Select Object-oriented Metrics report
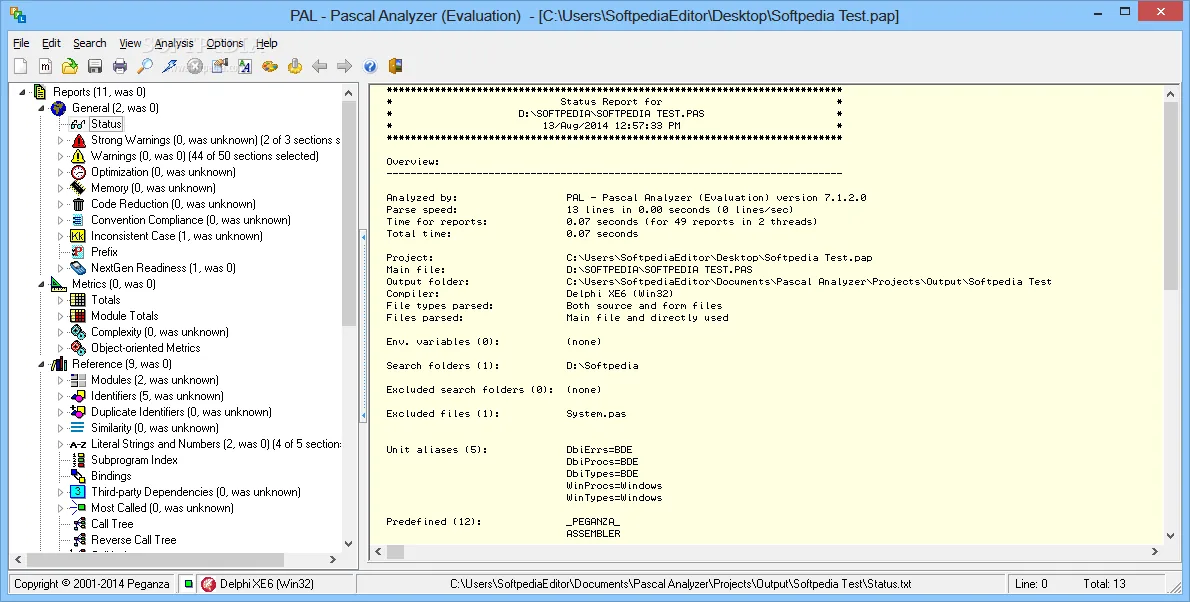Viewport: 1190px width, 602px height. coord(146,348)
